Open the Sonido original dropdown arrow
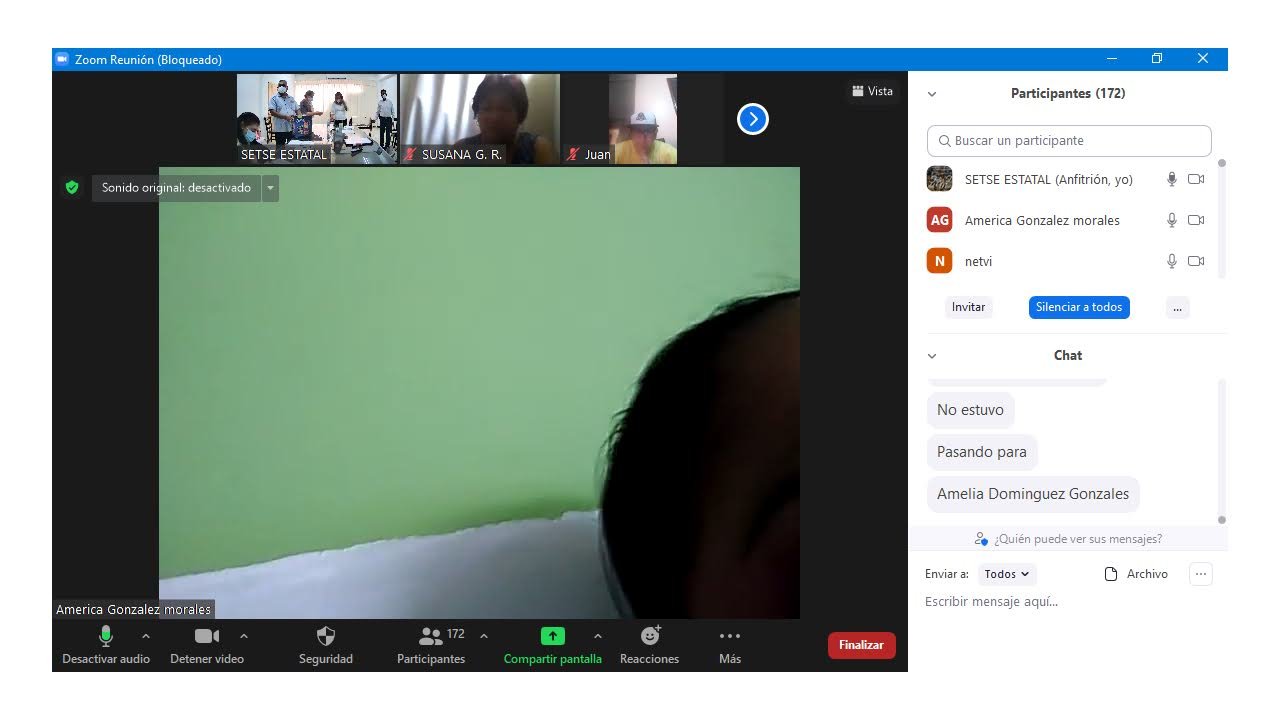This screenshot has height=720, width=1280. [x=270, y=188]
